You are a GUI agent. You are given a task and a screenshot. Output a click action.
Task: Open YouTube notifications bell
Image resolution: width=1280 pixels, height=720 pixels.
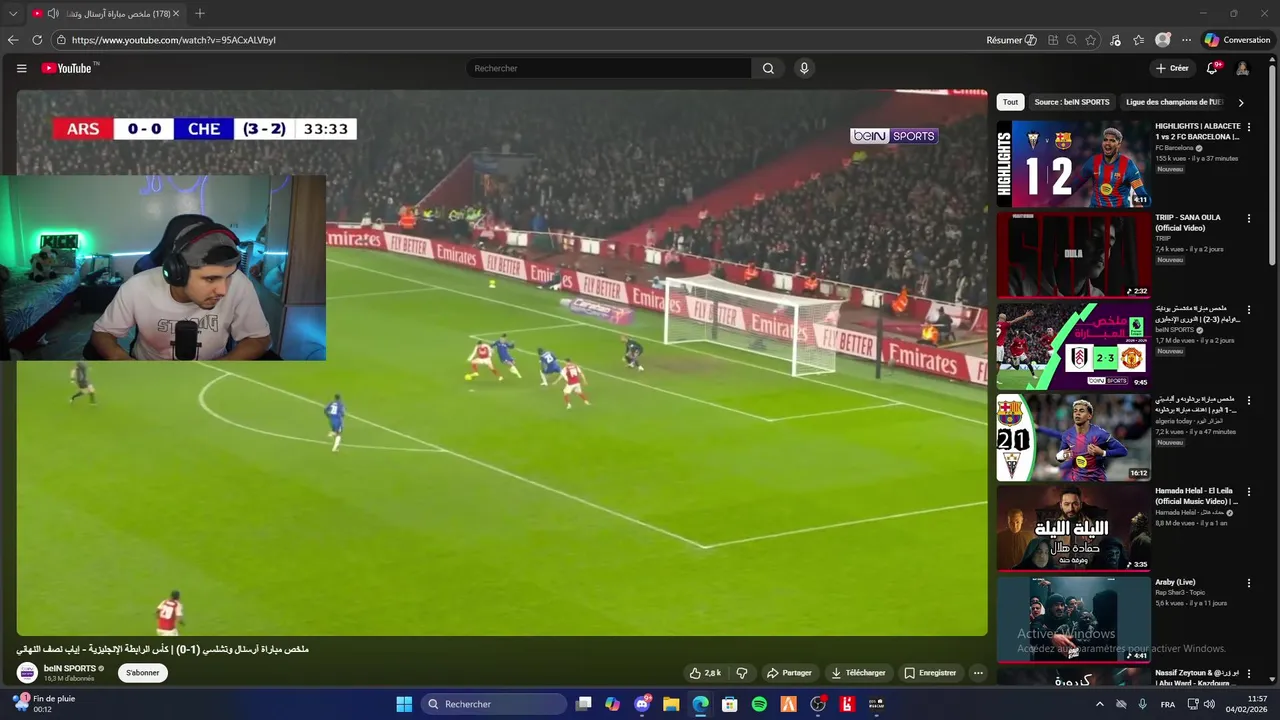(1212, 68)
